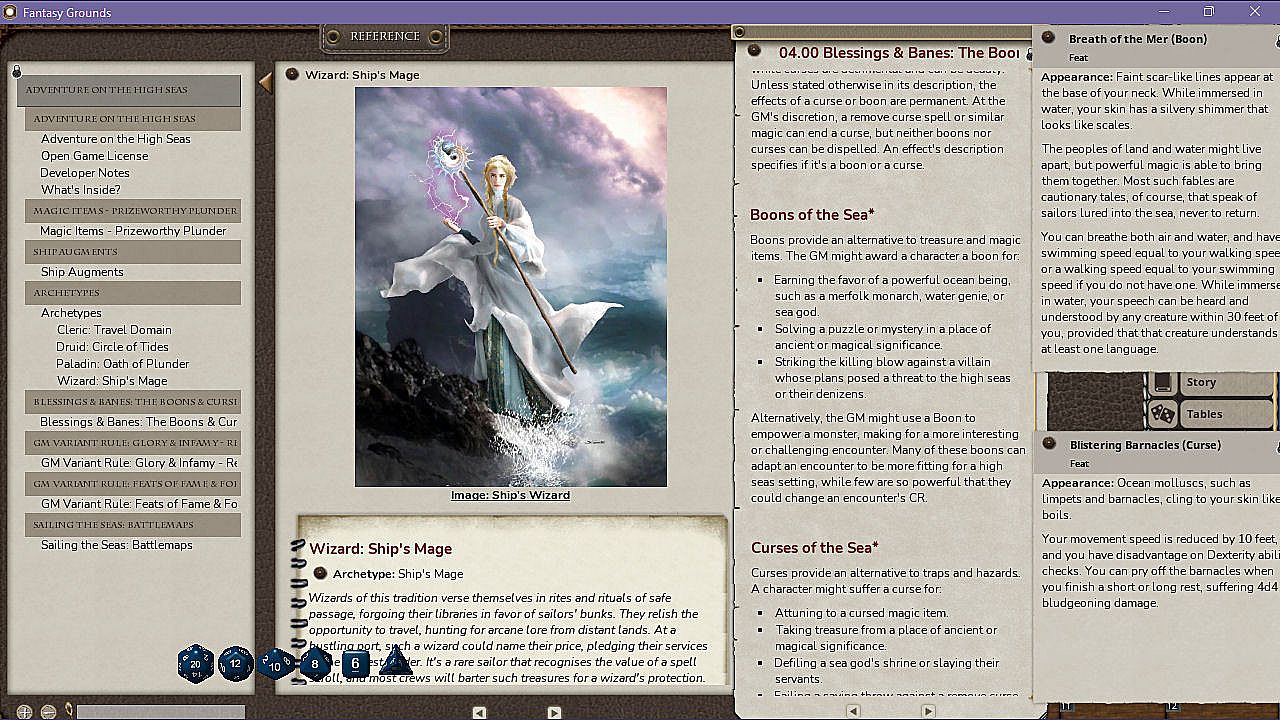Collapse the Archetypes section header
This screenshot has height=720, width=1280.
click(x=133, y=292)
